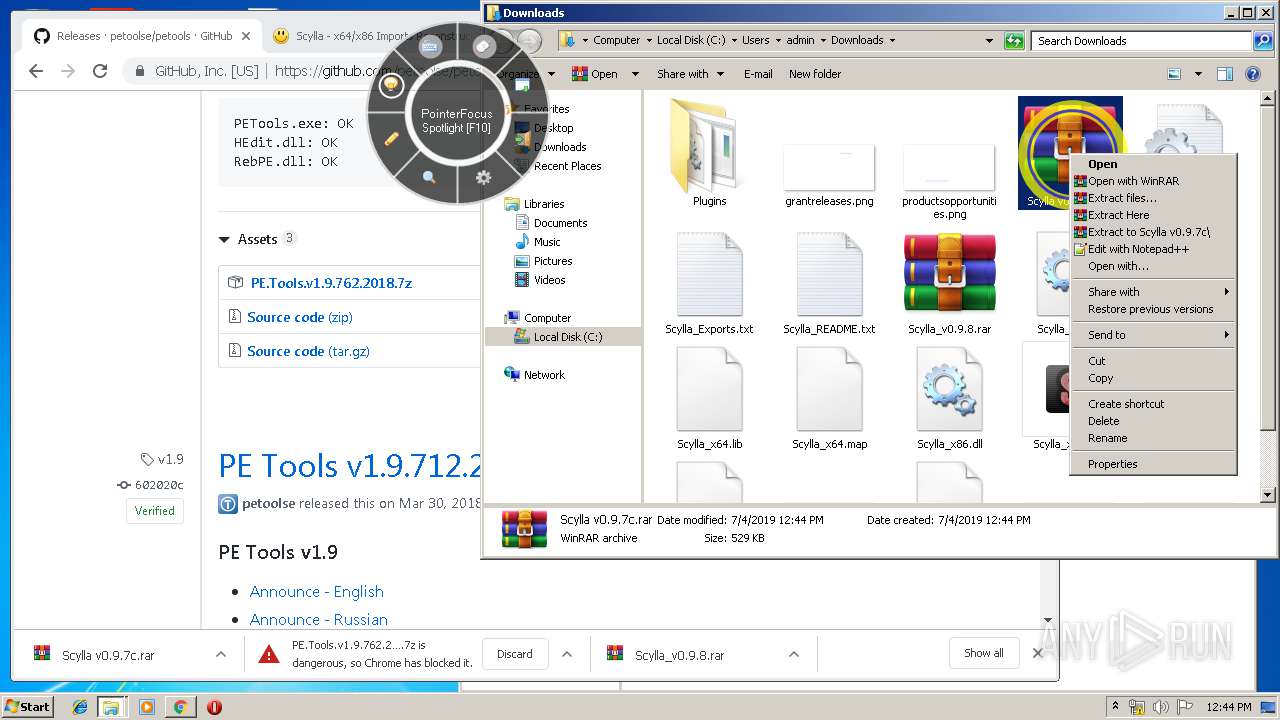Expand the Send to submenu
Image resolution: width=1280 pixels, height=720 pixels.
click(1152, 335)
